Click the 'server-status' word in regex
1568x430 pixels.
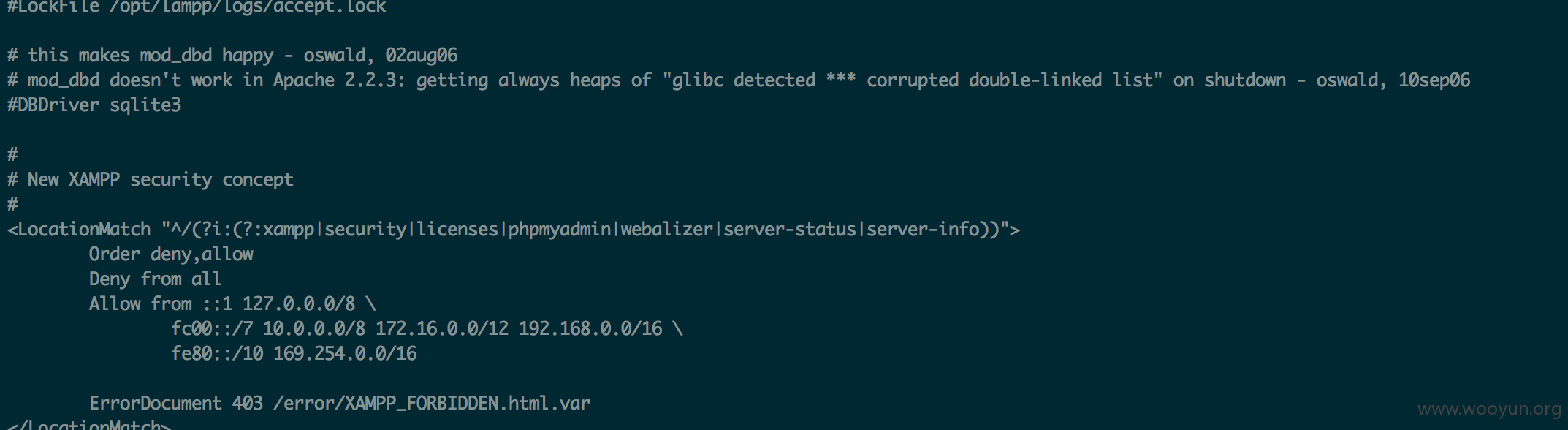(789, 230)
